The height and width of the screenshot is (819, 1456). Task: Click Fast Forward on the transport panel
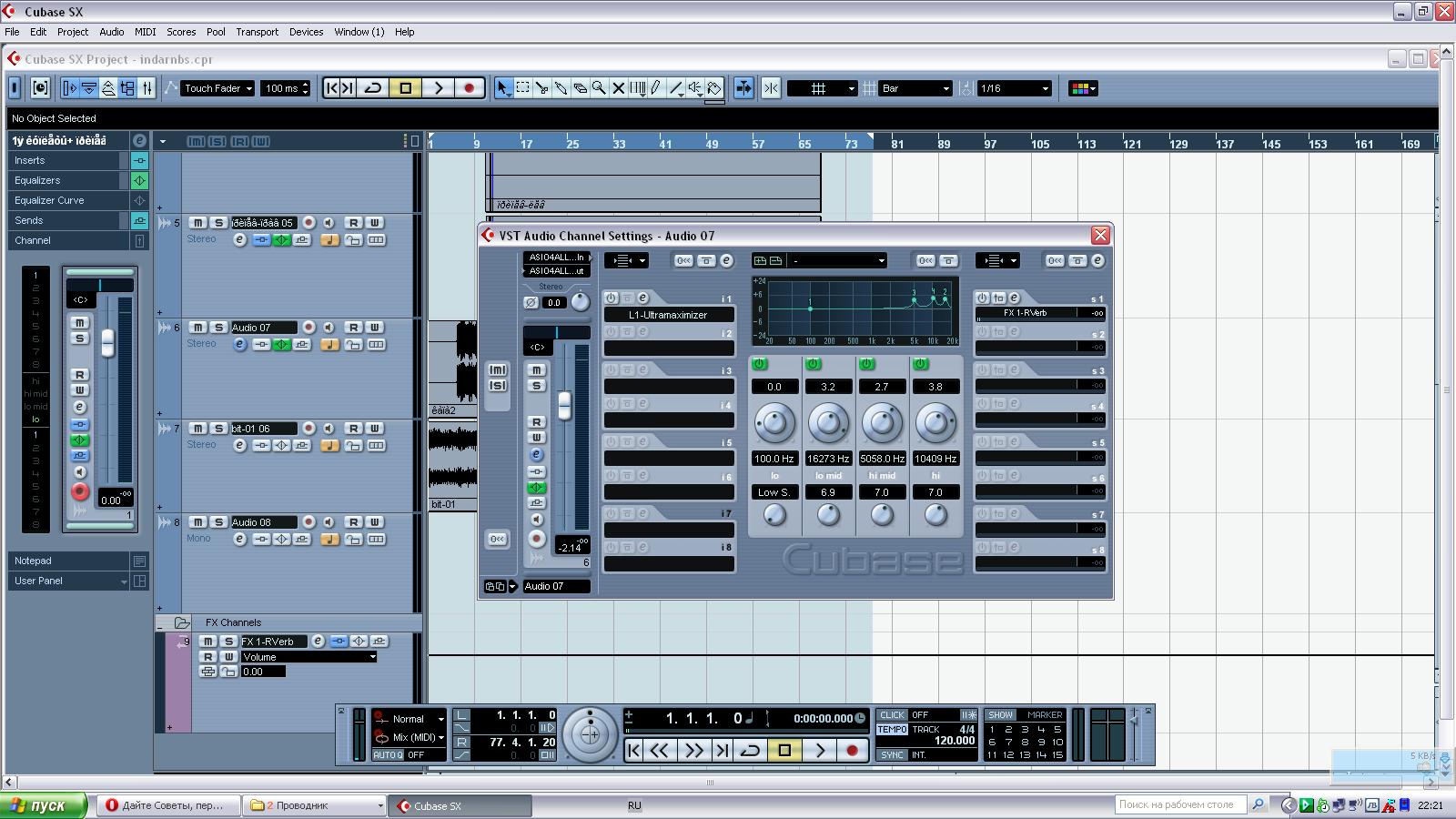(x=693, y=751)
